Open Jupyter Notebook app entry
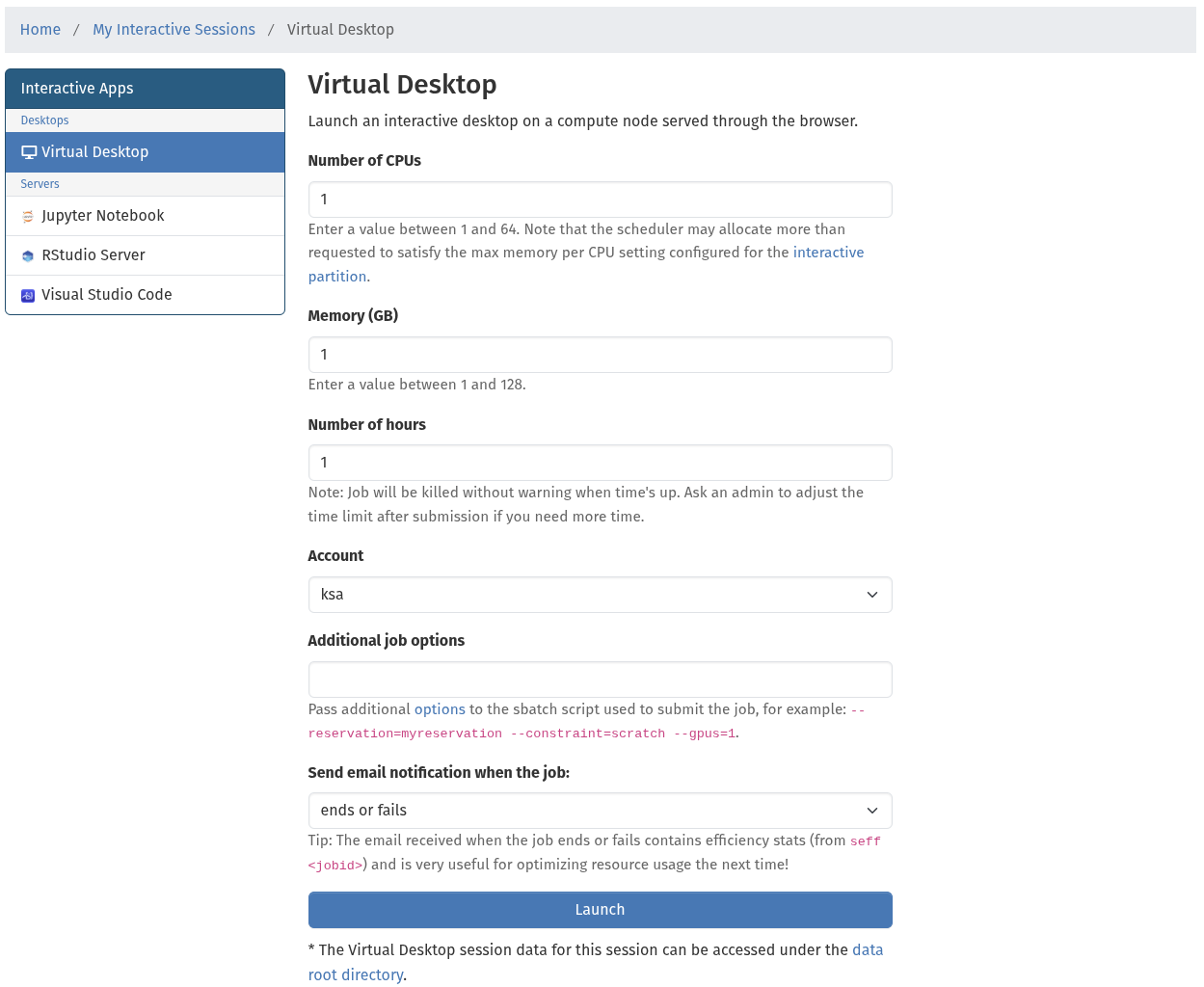 [x=145, y=216]
